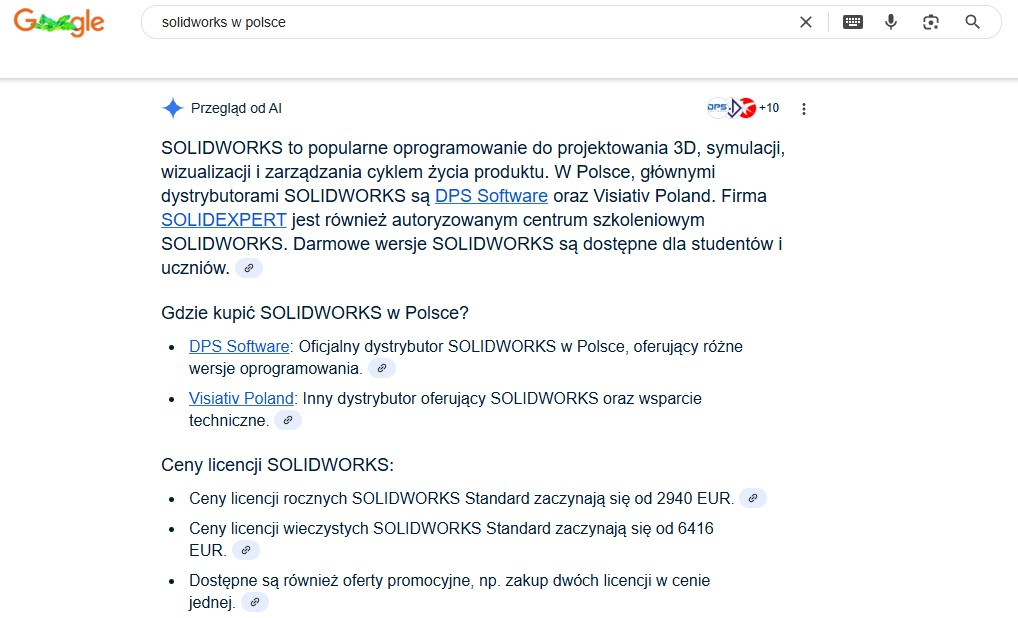Open the on-screen keyboard input tool
Viewport: 1018px width, 618px height.
[852, 22]
